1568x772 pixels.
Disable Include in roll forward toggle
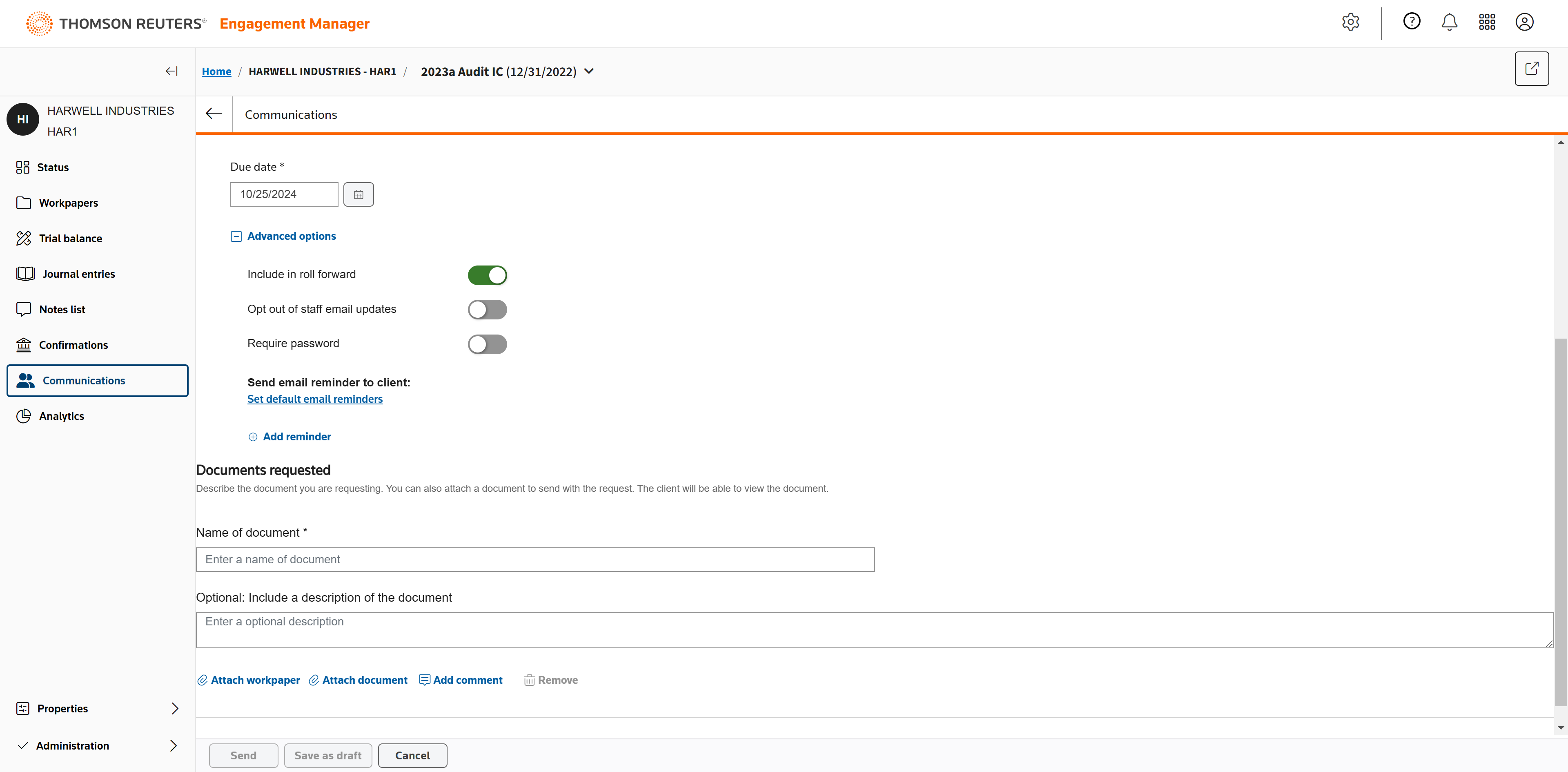point(487,275)
